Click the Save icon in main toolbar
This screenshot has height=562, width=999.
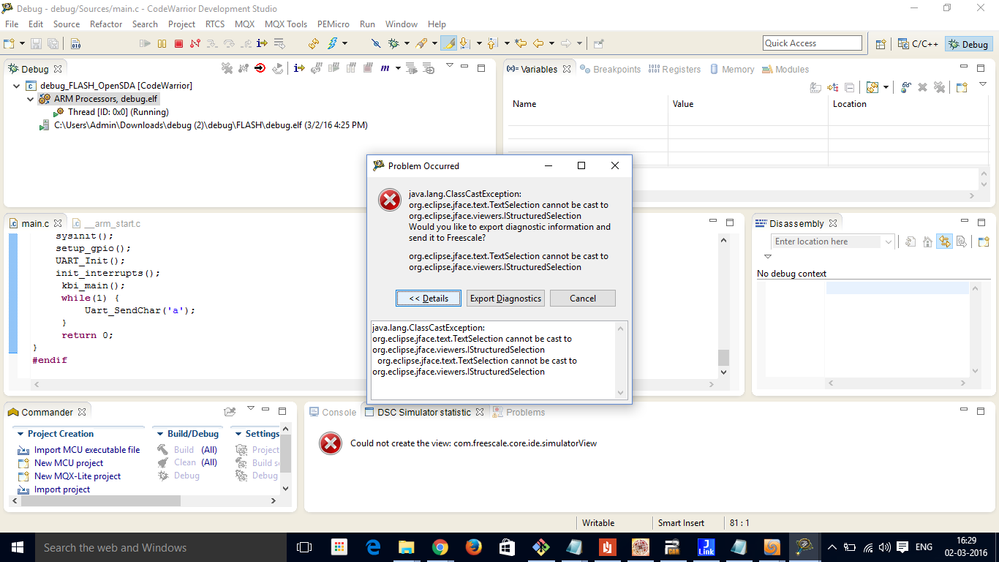coord(36,43)
